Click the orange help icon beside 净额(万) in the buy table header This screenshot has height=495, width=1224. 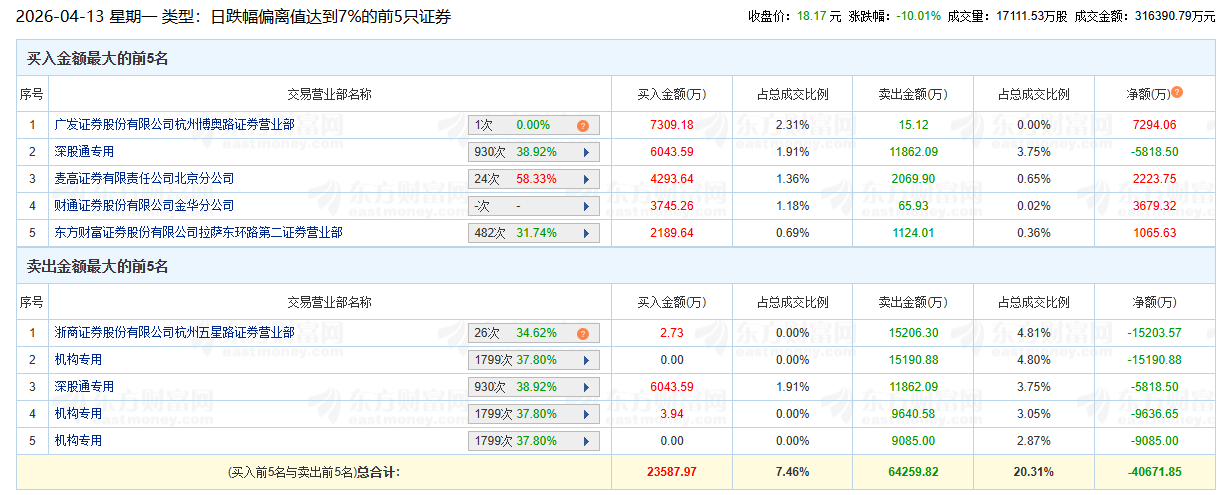tap(1177, 92)
